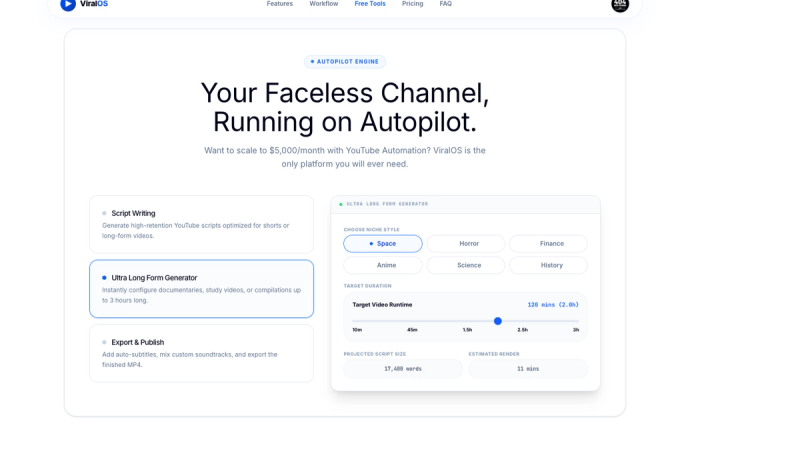This screenshot has height=461, width=800.
Task: Navigate to Pricing
Action: (x=412, y=4)
